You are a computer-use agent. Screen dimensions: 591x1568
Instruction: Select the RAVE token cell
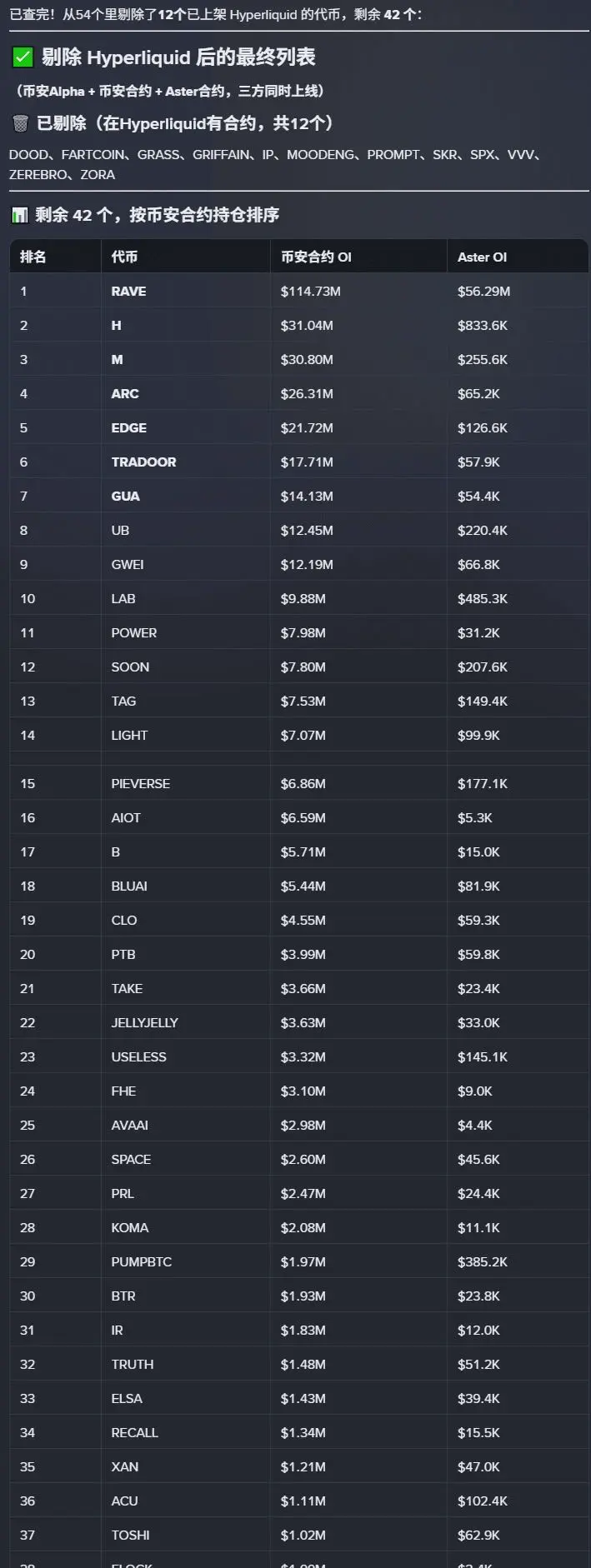(x=128, y=291)
